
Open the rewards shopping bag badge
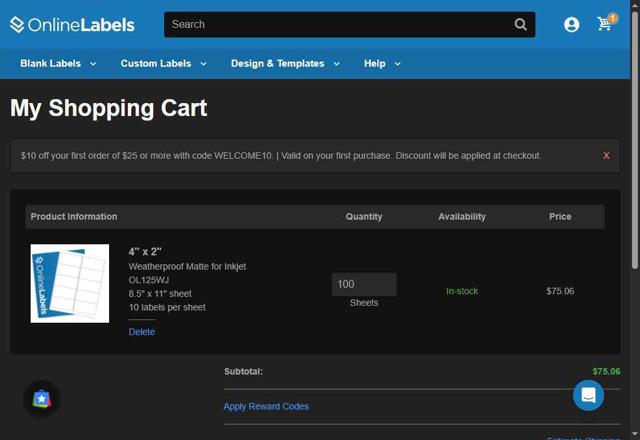point(42,399)
